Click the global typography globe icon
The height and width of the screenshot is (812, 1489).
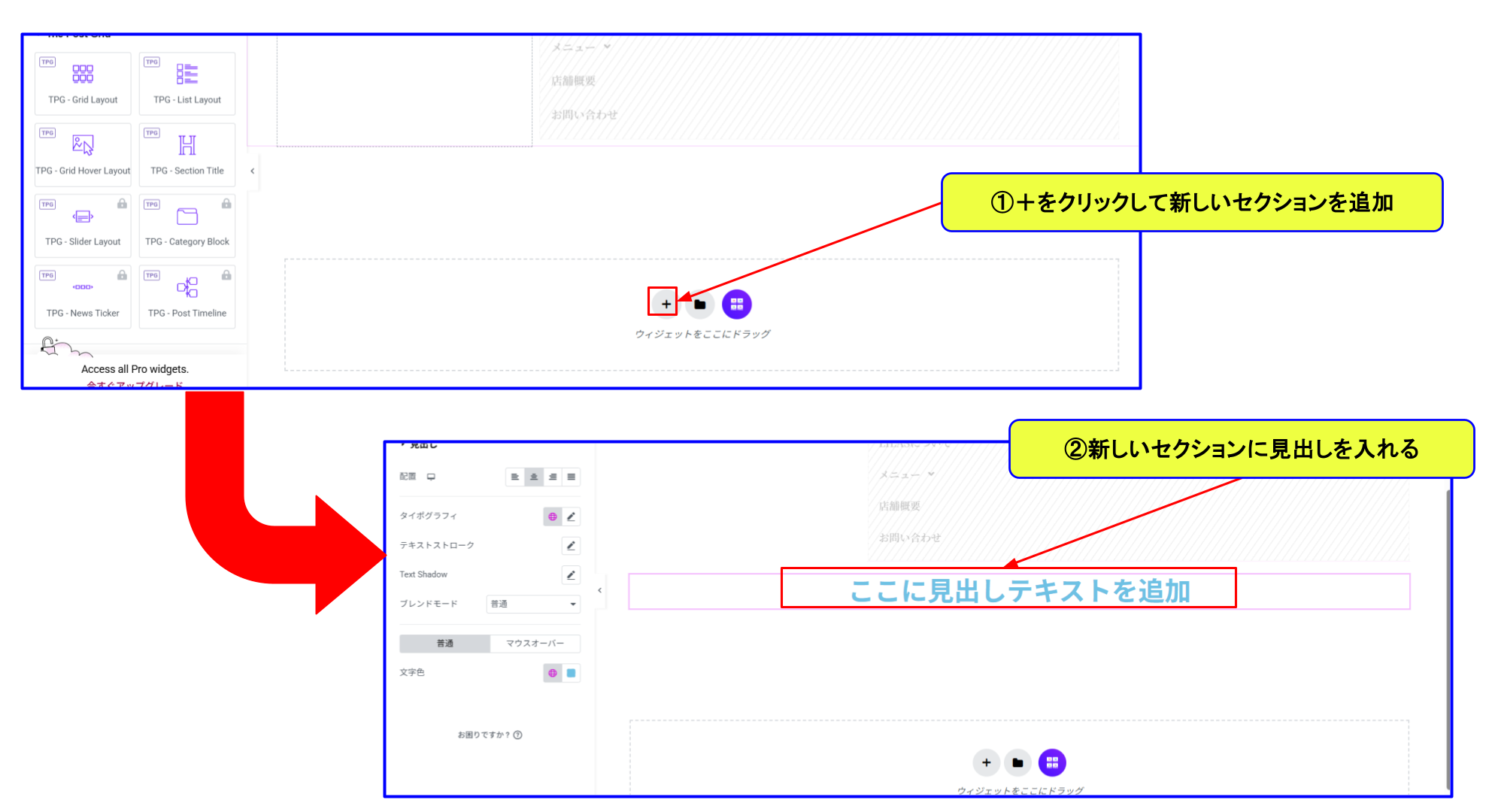click(553, 517)
